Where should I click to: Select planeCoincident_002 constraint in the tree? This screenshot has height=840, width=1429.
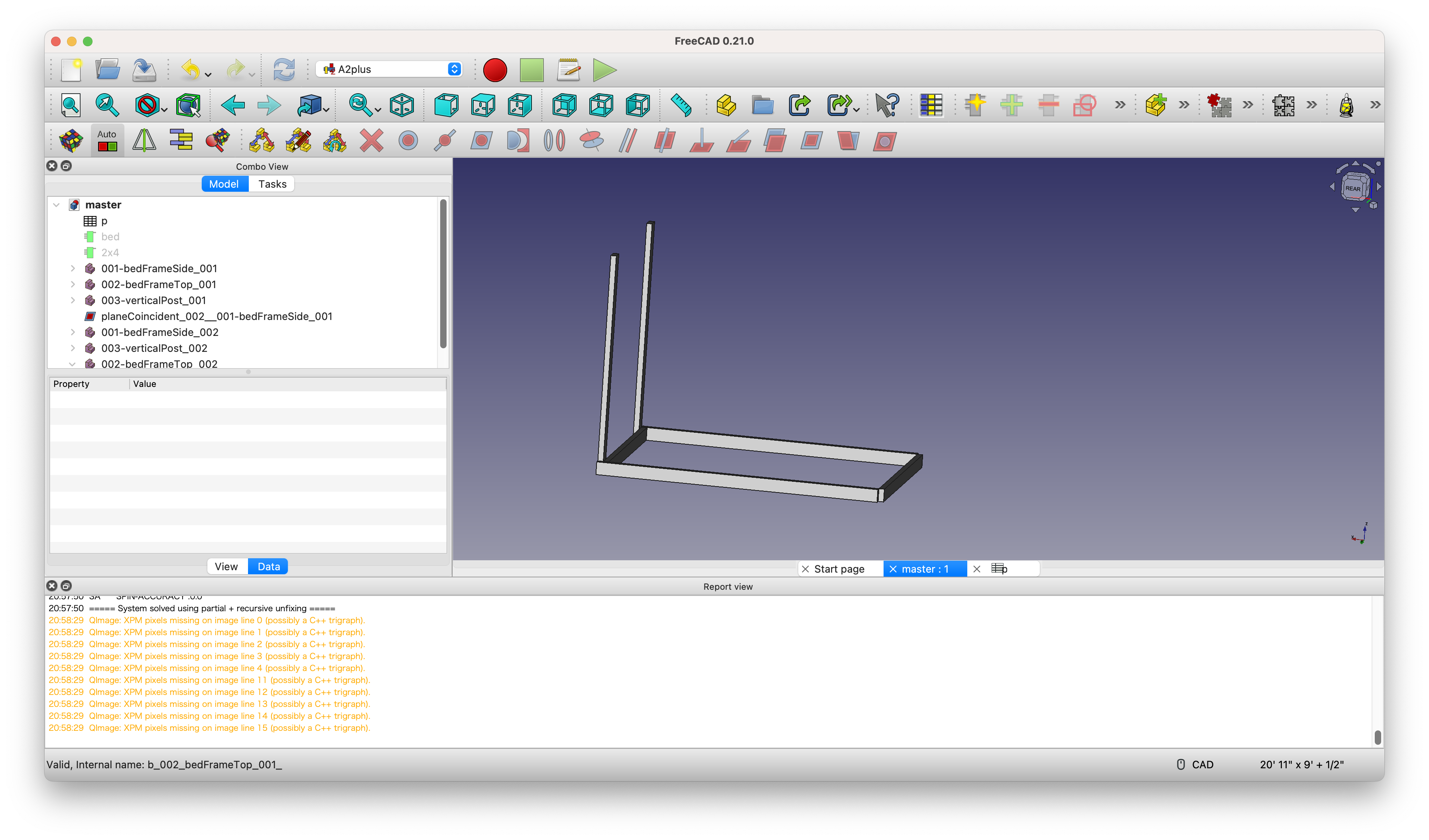coord(217,316)
